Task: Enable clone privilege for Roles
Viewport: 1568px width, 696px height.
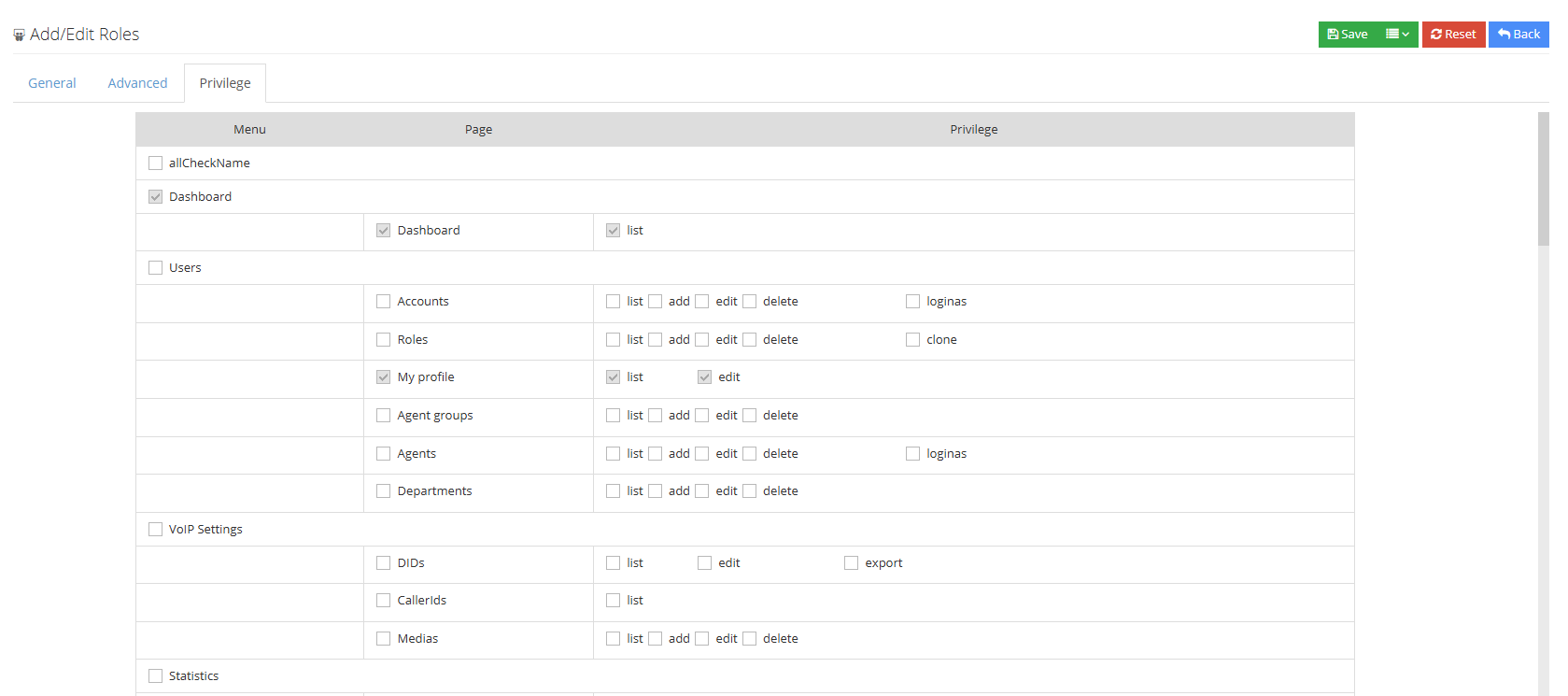Action: tap(912, 340)
